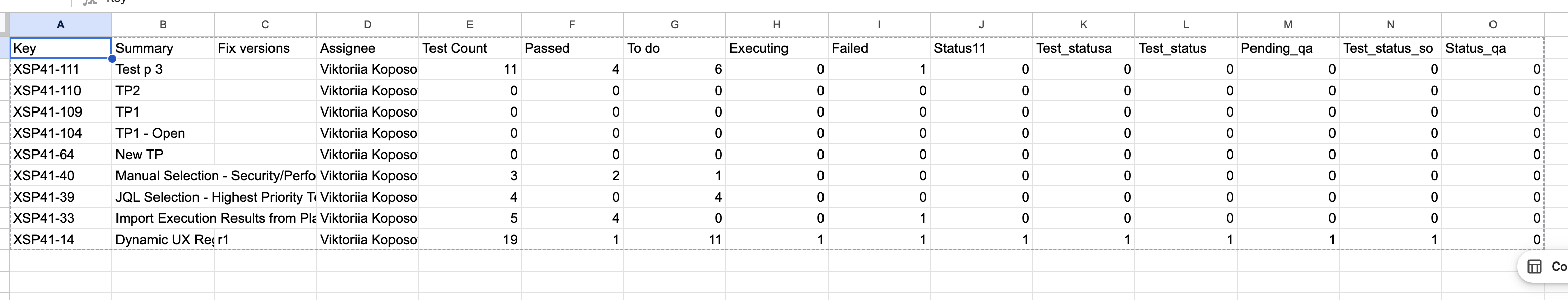Select the Fix versions header cell

pos(265,48)
